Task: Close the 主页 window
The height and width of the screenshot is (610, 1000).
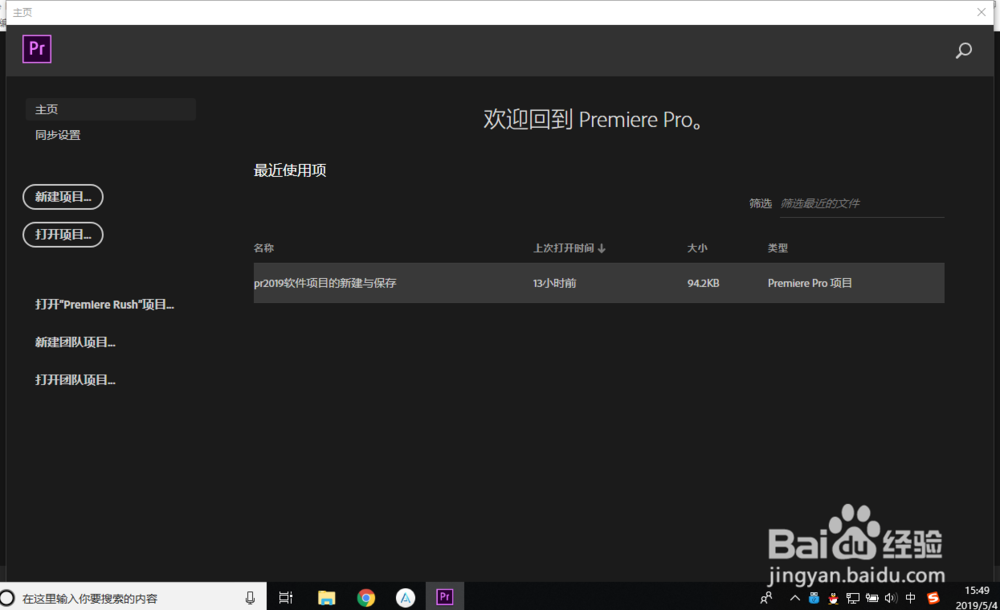Action: [982, 12]
